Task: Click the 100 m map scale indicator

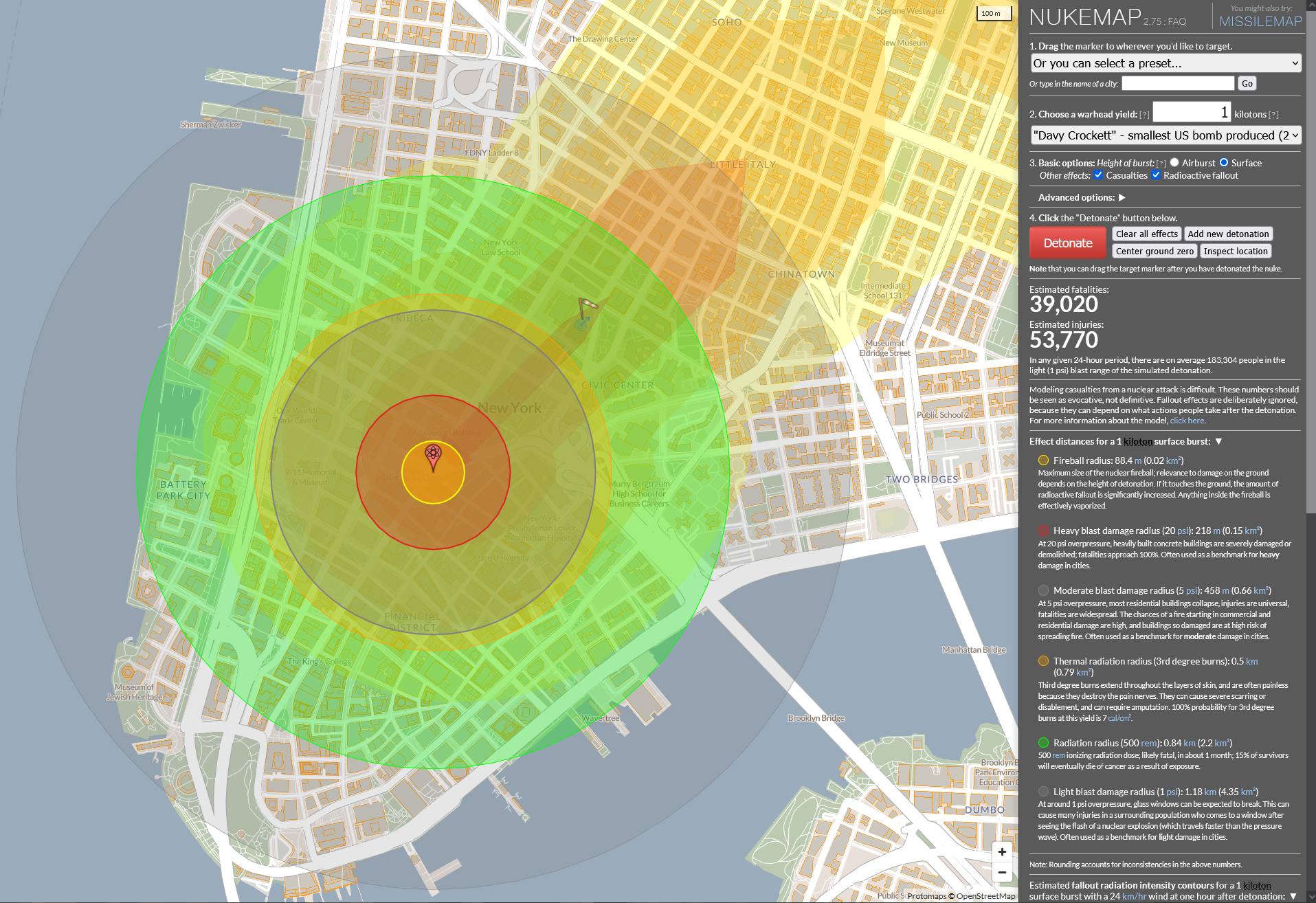Action: pyautogui.click(x=994, y=14)
